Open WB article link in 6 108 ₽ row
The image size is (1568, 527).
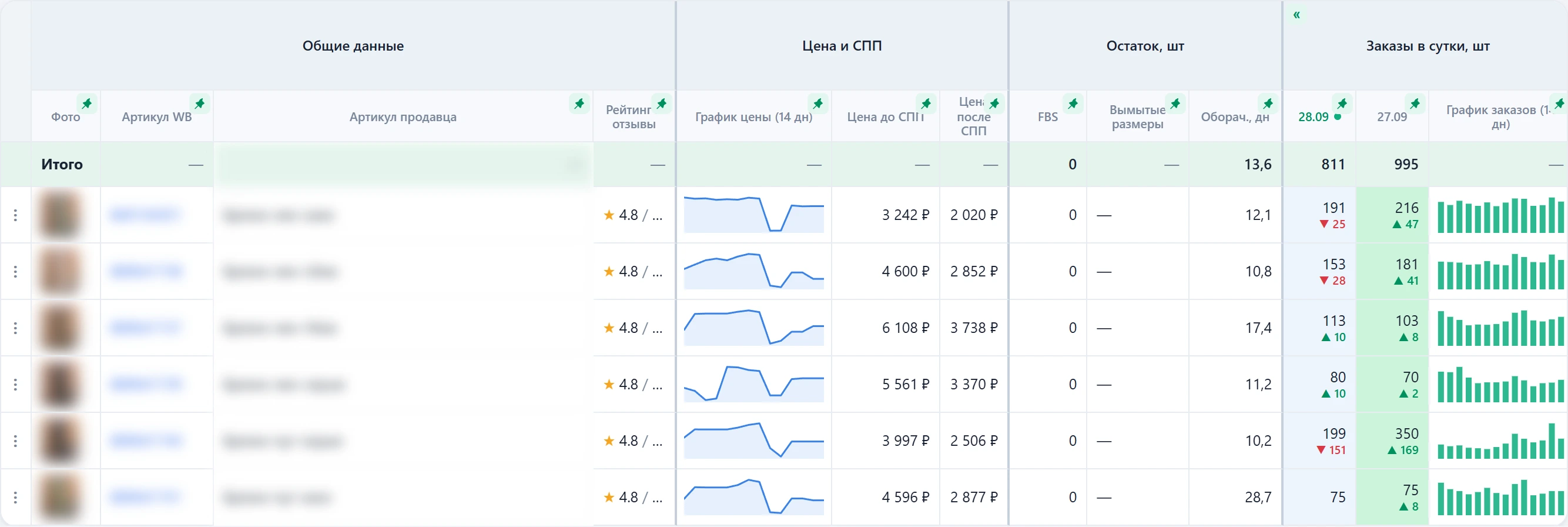(145, 328)
